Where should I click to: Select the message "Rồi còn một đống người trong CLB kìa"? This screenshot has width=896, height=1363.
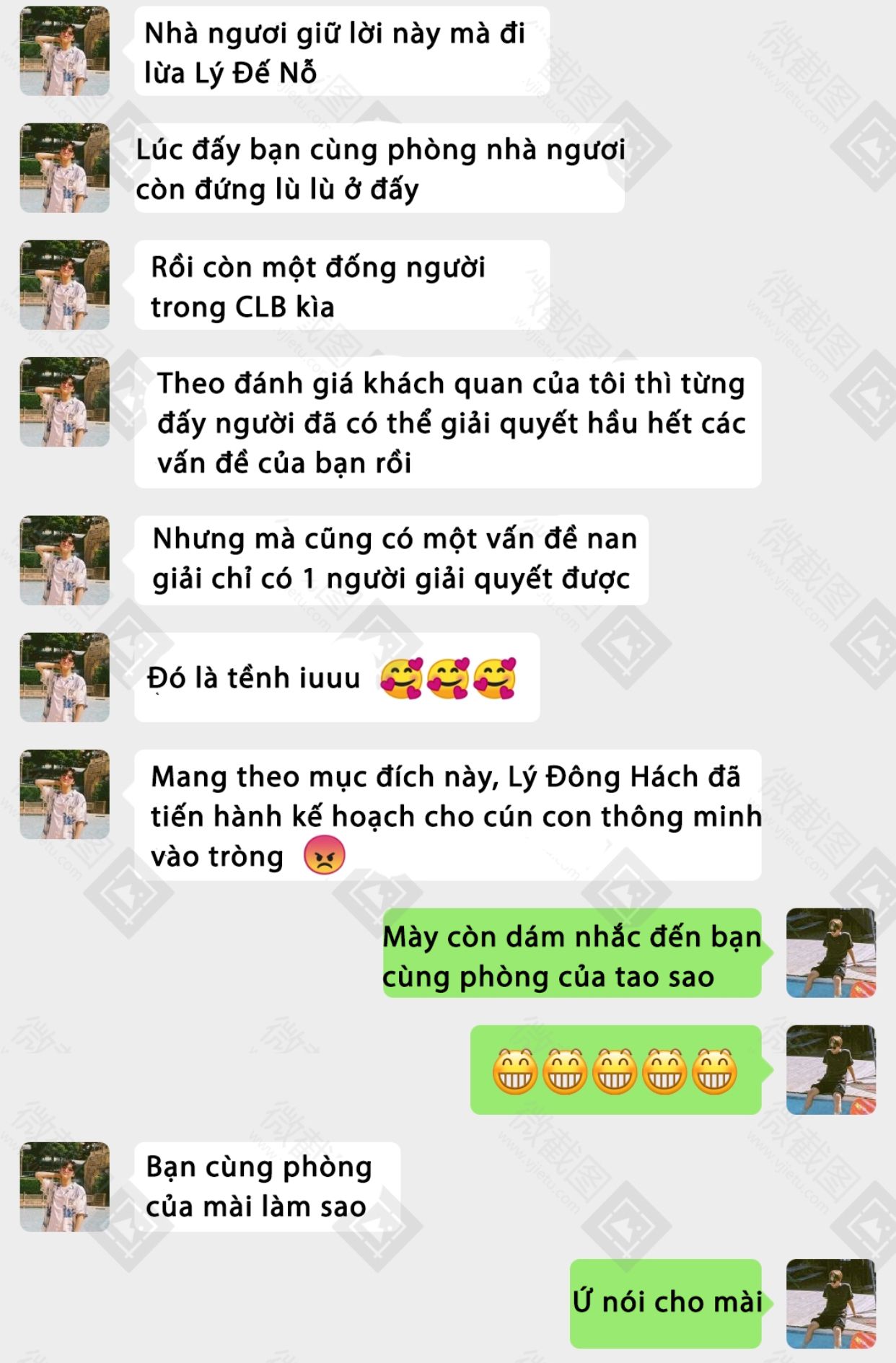tap(342, 286)
